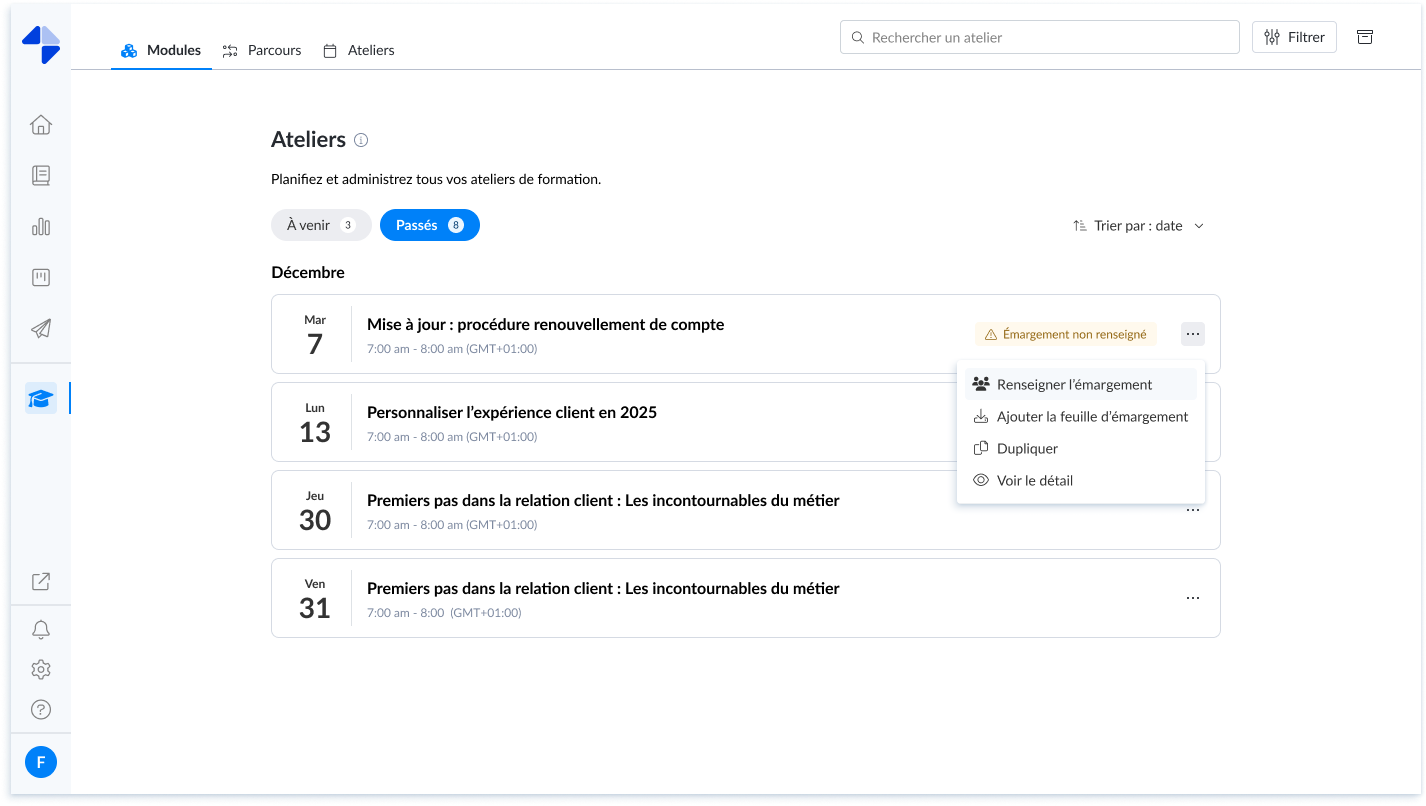Select Dupliquer in the context menu
The image size is (1426, 806).
(x=1027, y=449)
